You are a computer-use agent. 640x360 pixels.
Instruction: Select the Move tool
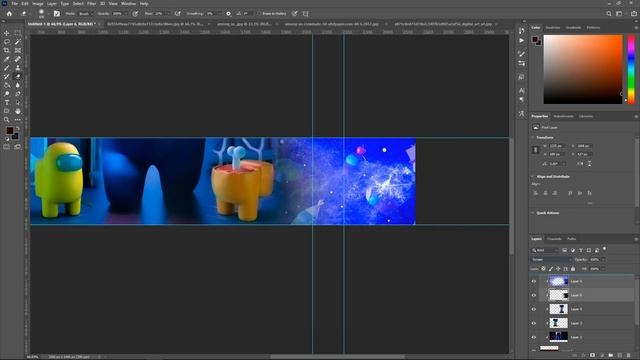tap(7, 33)
